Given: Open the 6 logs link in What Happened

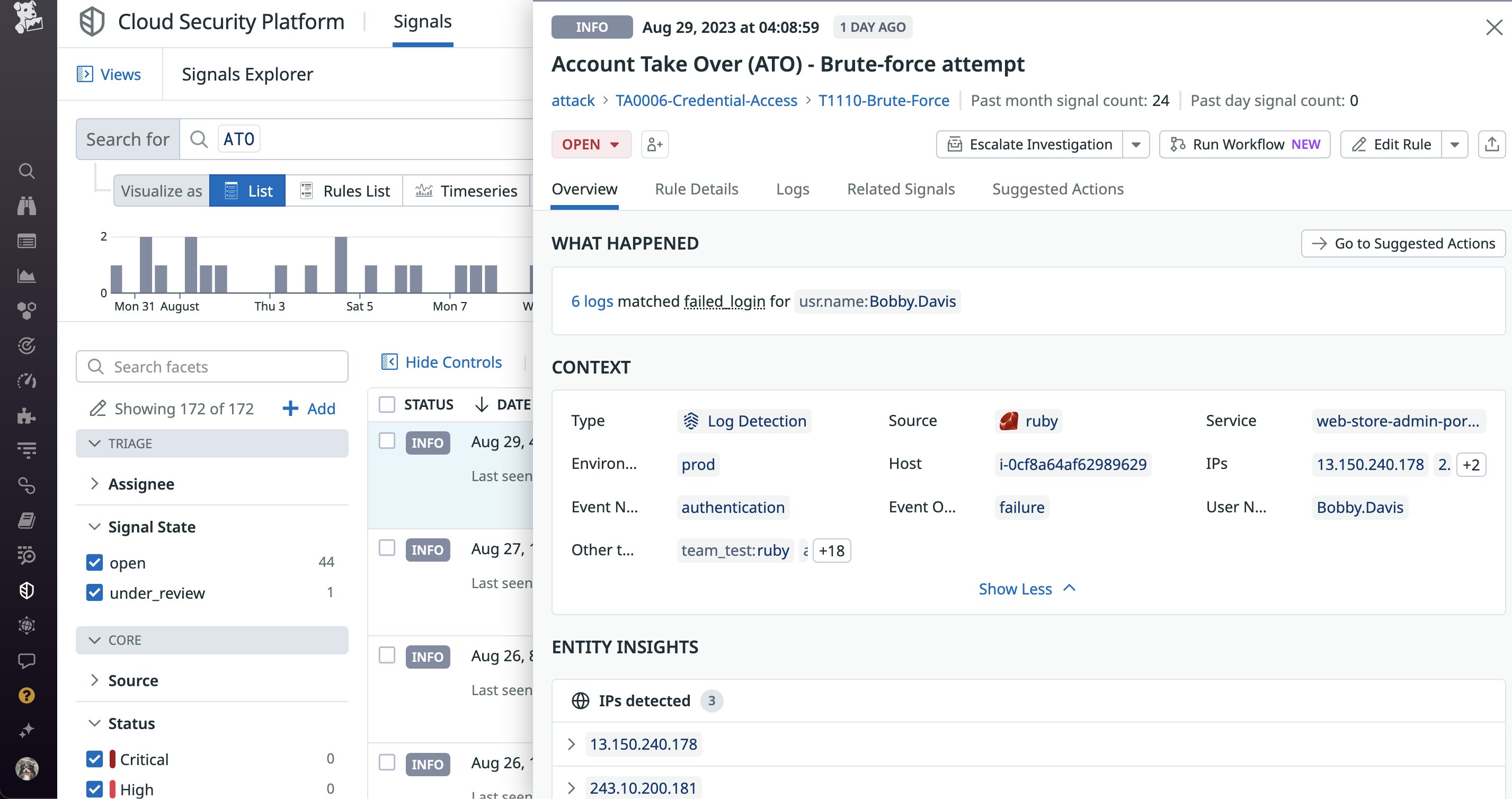Looking at the screenshot, I should [592, 301].
